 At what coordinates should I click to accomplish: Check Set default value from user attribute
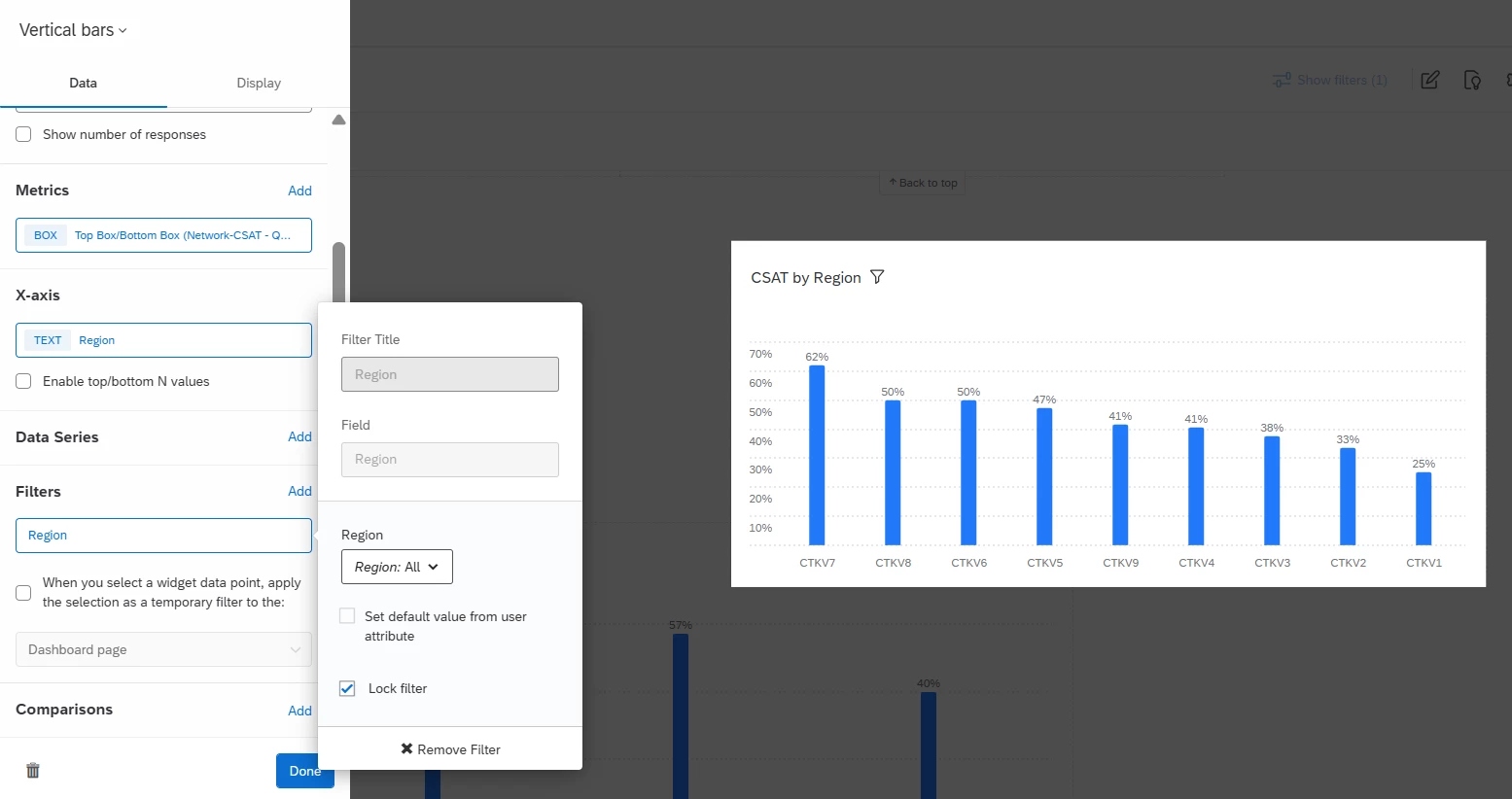347,616
